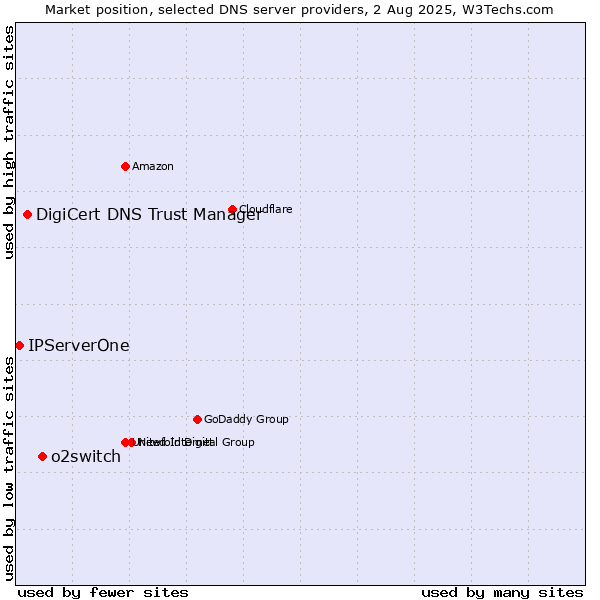Click the Cloudflare label

click(266, 209)
